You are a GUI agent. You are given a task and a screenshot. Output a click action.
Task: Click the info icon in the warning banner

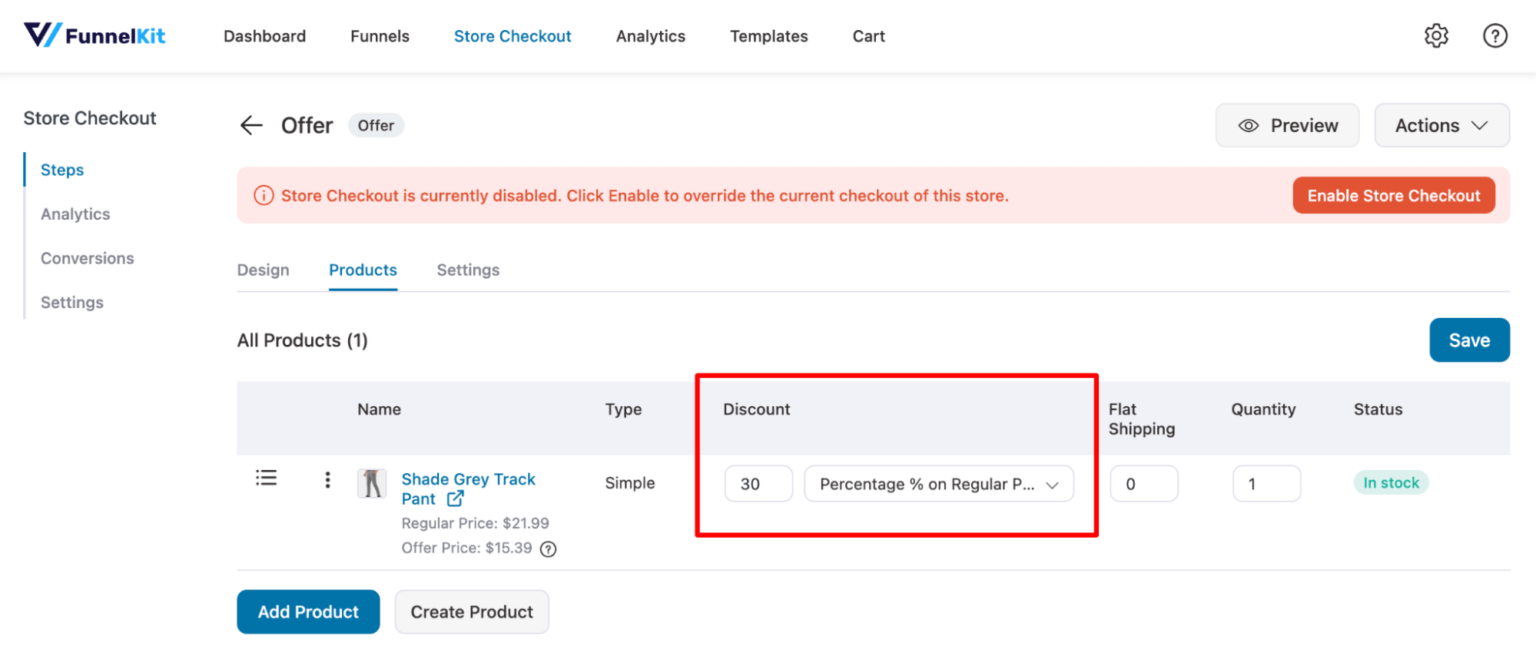(x=263, y=195)
